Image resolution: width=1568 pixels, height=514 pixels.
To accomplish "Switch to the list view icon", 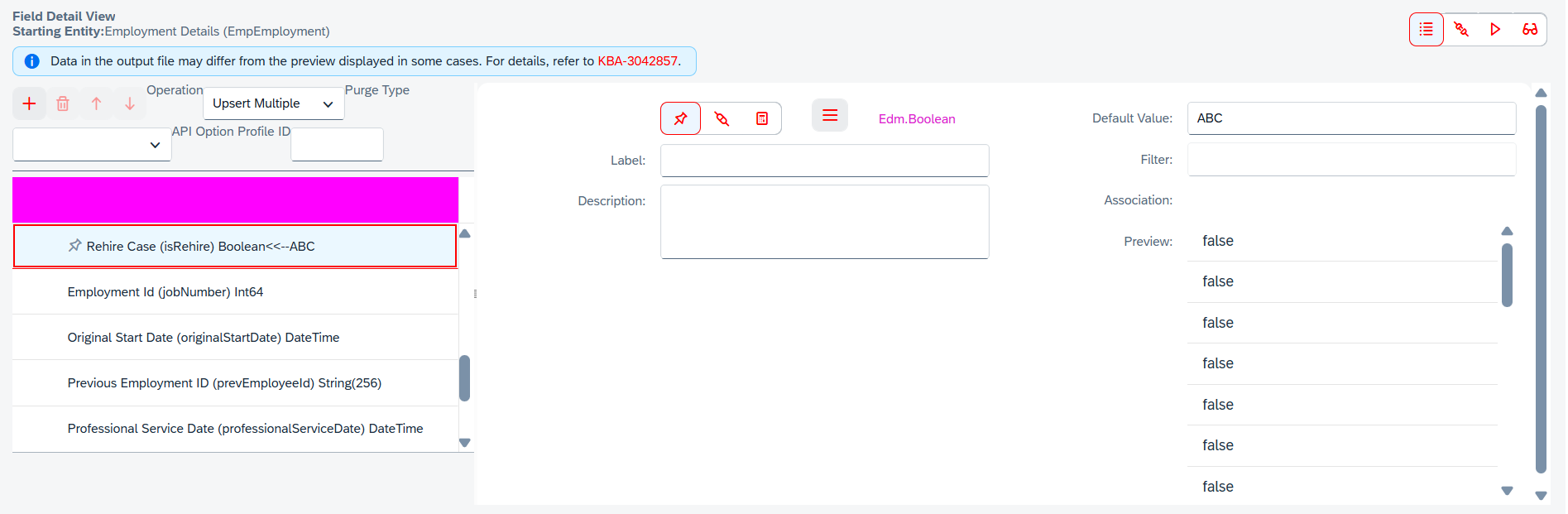I will [x=1426, y=30].
